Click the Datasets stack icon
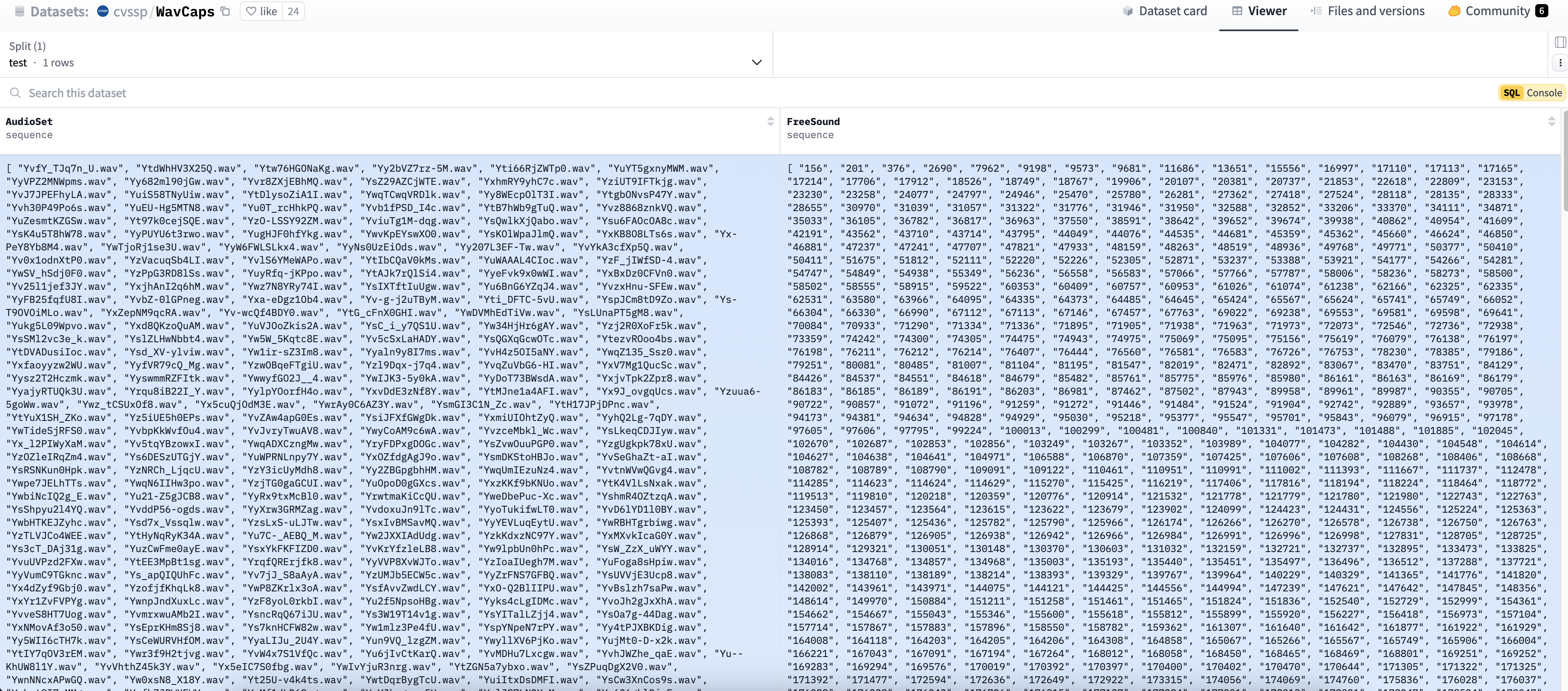Image resolution: width=1568 pixels, height=691 pixels. (20, 11)
